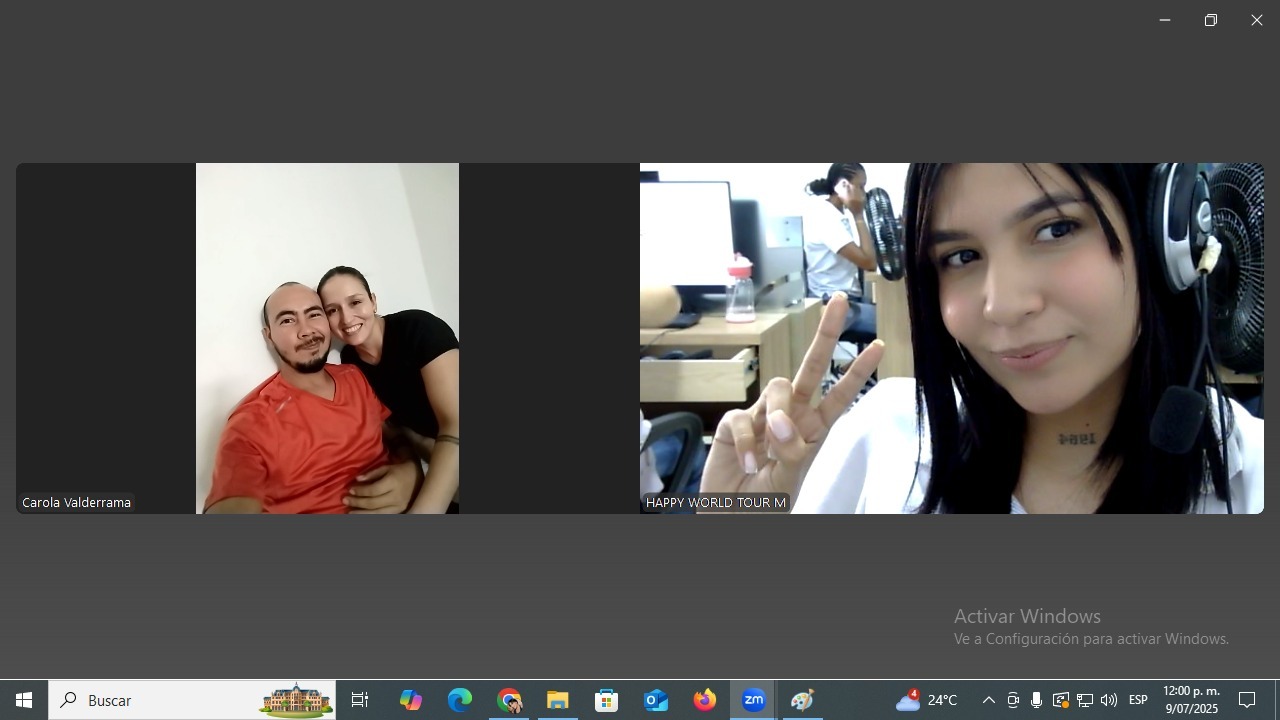Image resolution: width=1280 pixels, height=720 pixels.
Task: Open the Windows Start menu
Action: [x=24, y=700]
